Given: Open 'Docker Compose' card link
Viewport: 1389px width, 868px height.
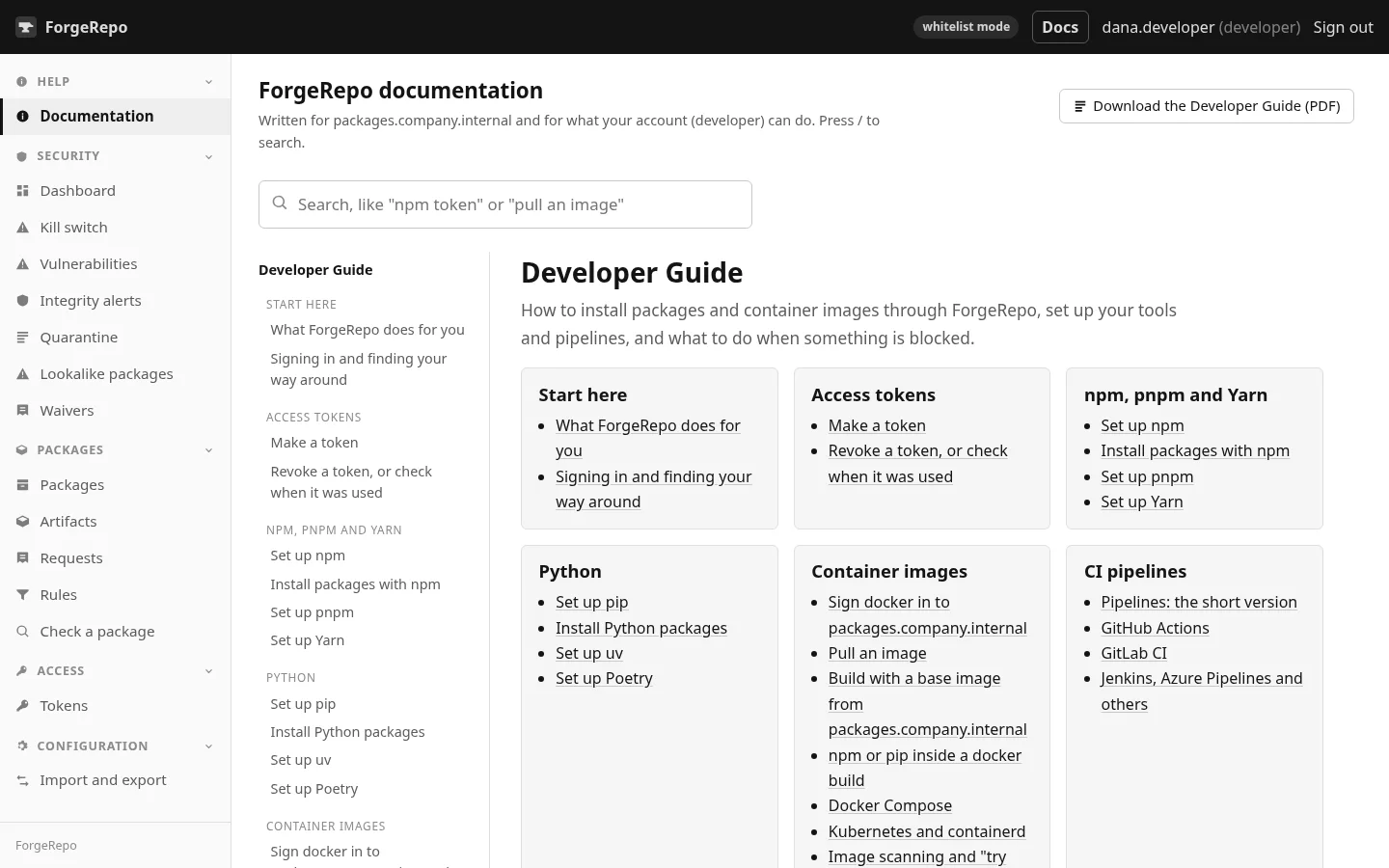Looking at the screenshot, I should [889, 805].
